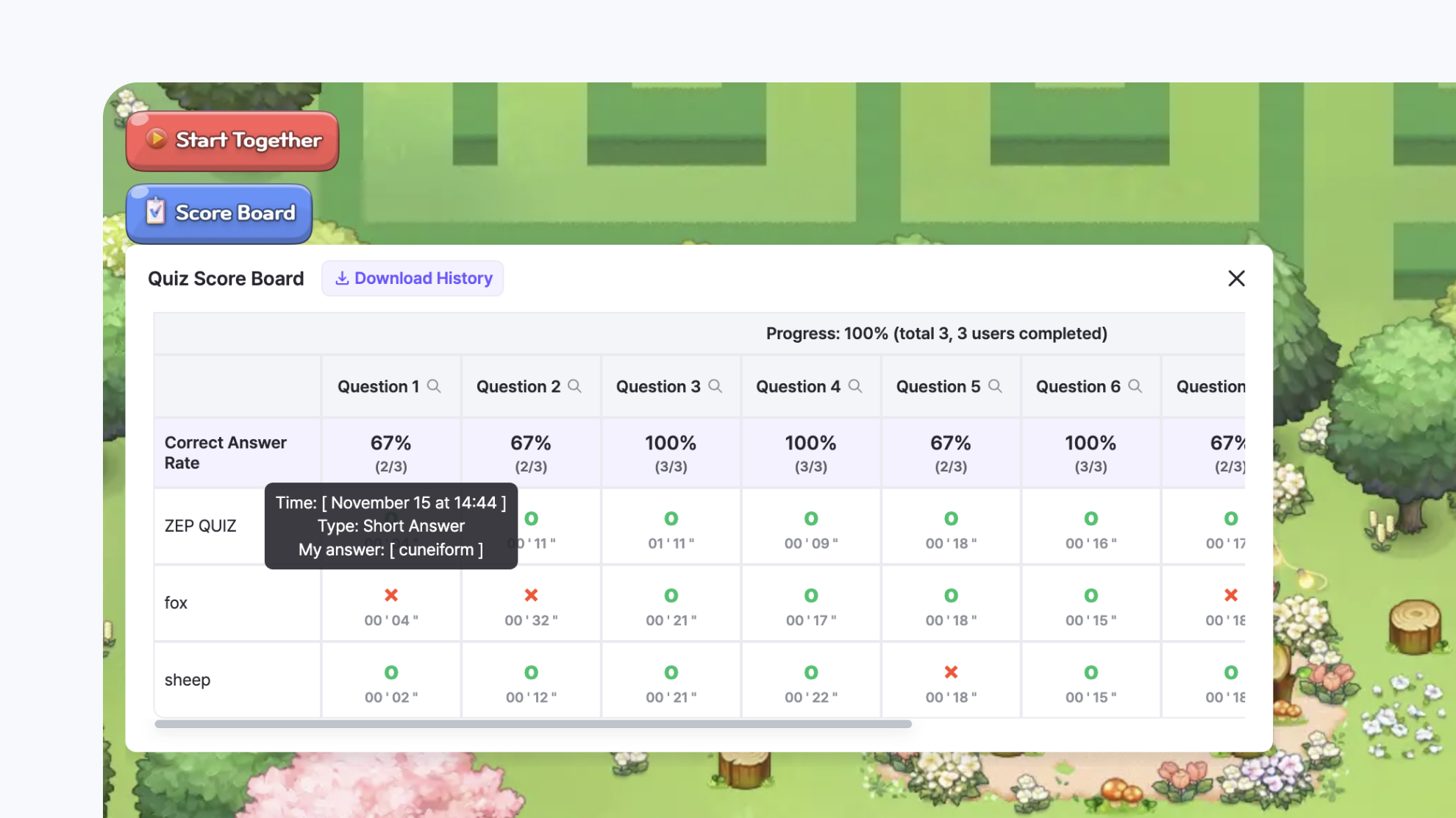1456x818 pixels.
Task: Click the magnifier icon next to Question 1
Action: pyautogui.click(x=434, y=386)
